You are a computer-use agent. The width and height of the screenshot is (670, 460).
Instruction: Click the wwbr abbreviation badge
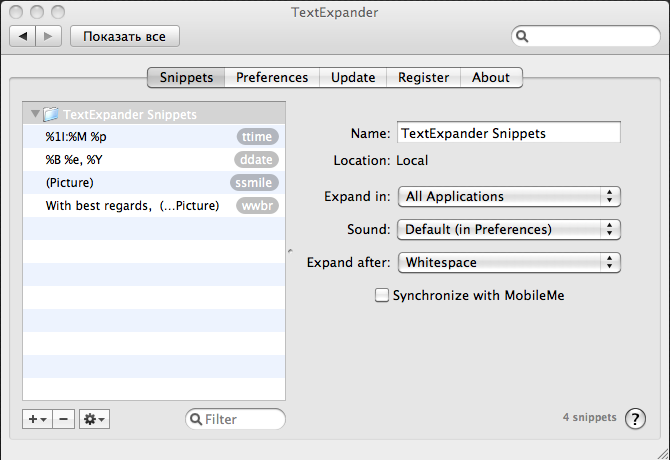257,206
